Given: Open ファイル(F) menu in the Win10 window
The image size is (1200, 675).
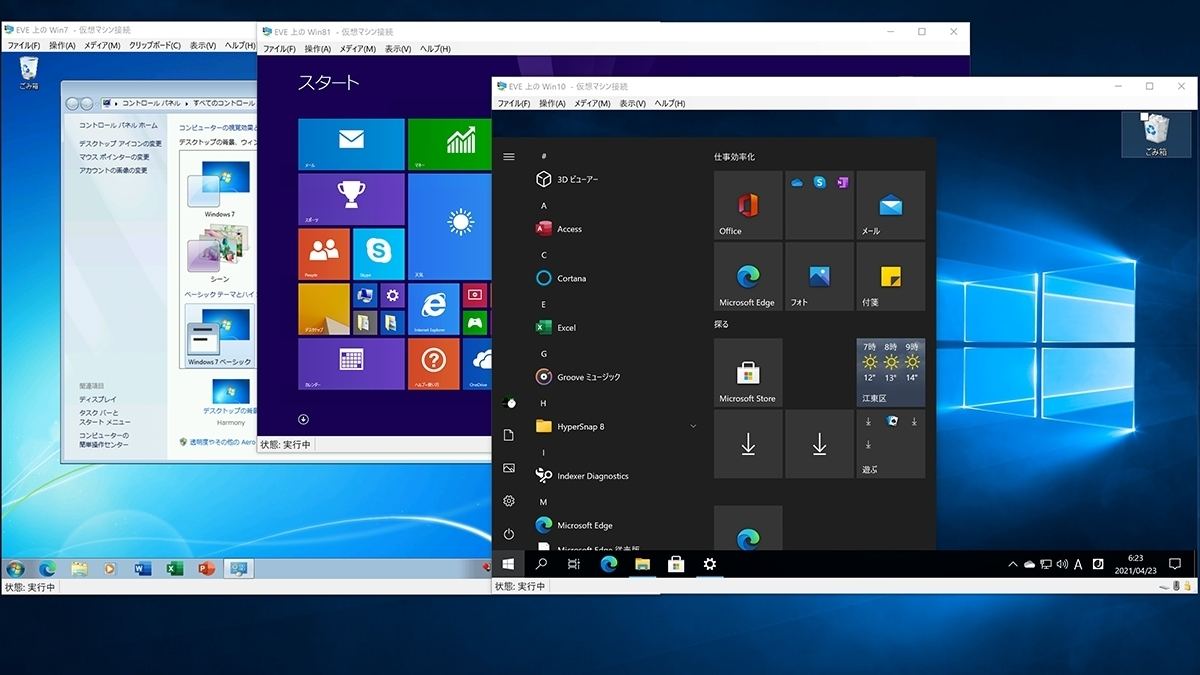Looking at the screenshot, I should pyautogui.click(x=514, y=104).
